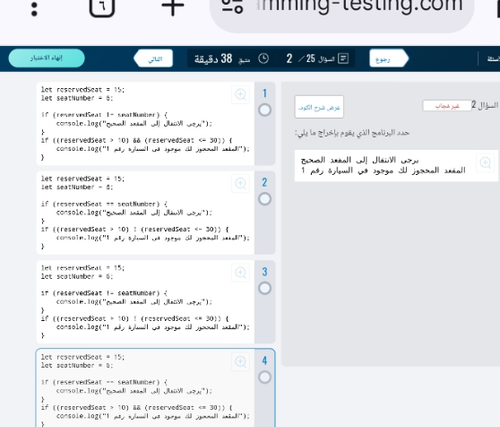Click the number 1 option label

pyautogui.click(x=265, y=93)
